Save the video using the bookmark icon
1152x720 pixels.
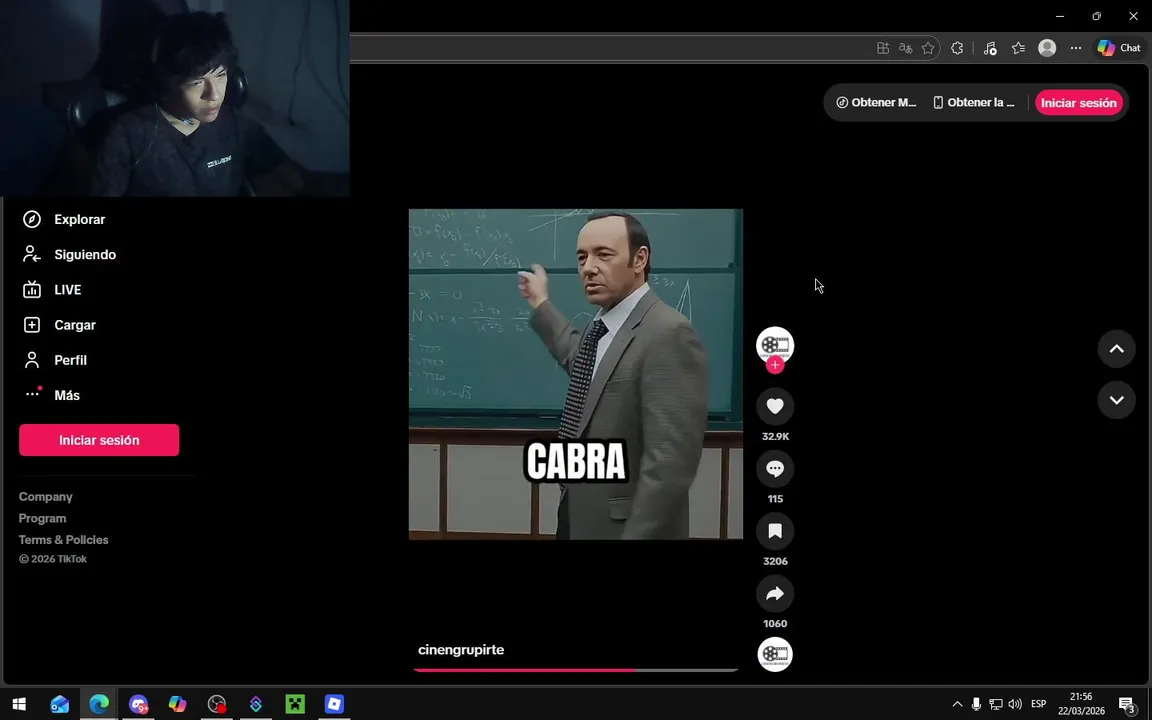pos(774,531)
